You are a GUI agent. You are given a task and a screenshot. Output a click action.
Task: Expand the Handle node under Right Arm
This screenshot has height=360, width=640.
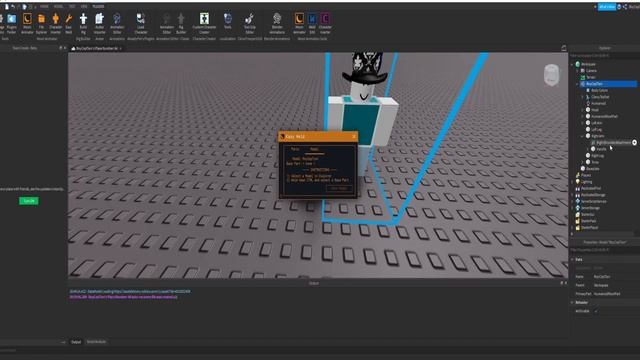(x=588, y=149)
